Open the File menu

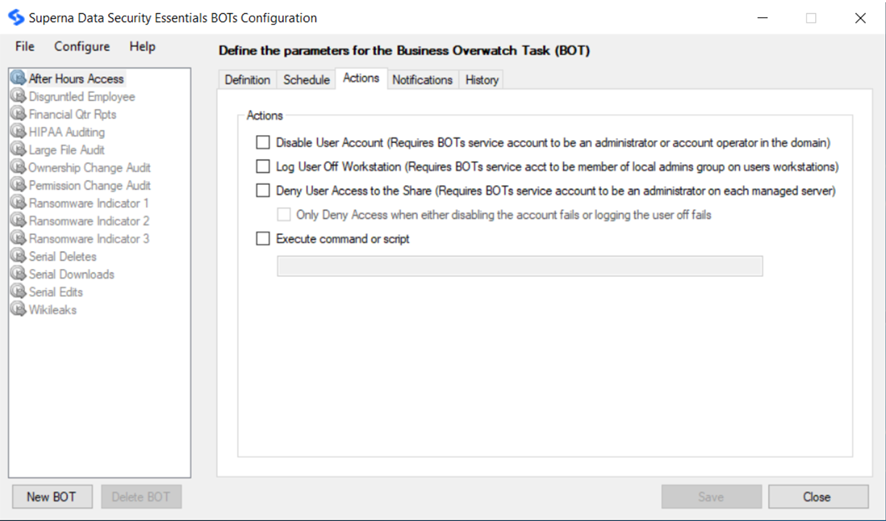(25, 46)
